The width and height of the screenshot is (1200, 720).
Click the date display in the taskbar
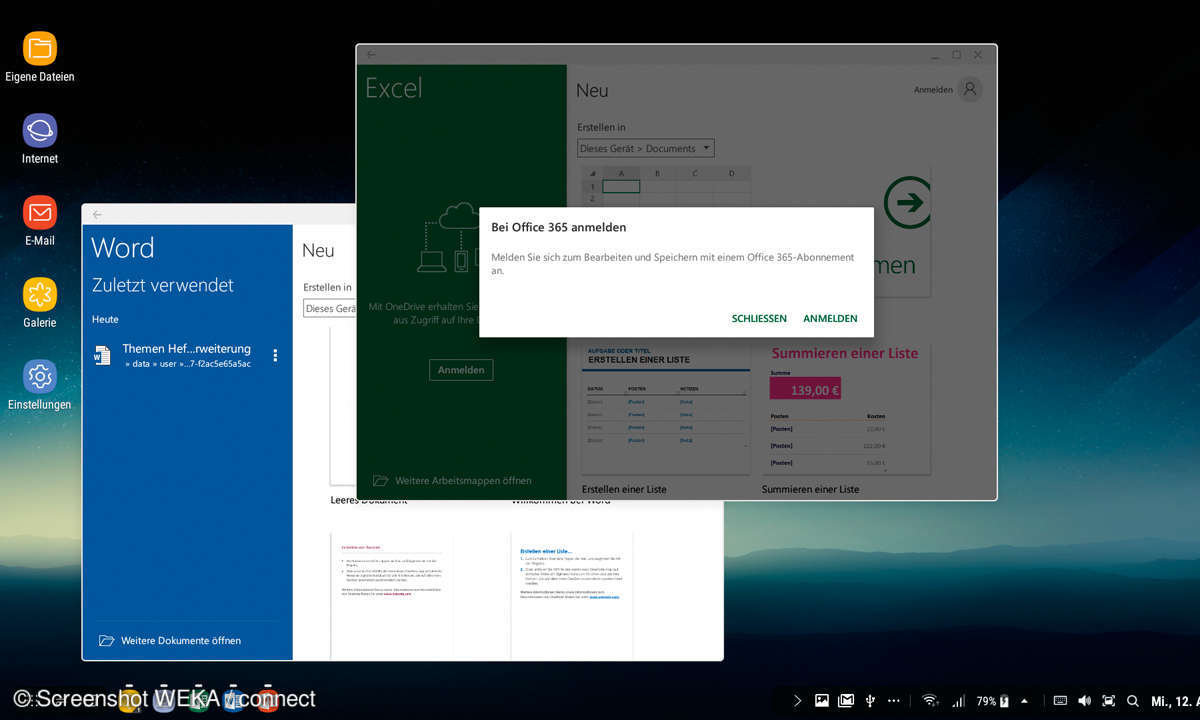click(x=1175, y=701)
